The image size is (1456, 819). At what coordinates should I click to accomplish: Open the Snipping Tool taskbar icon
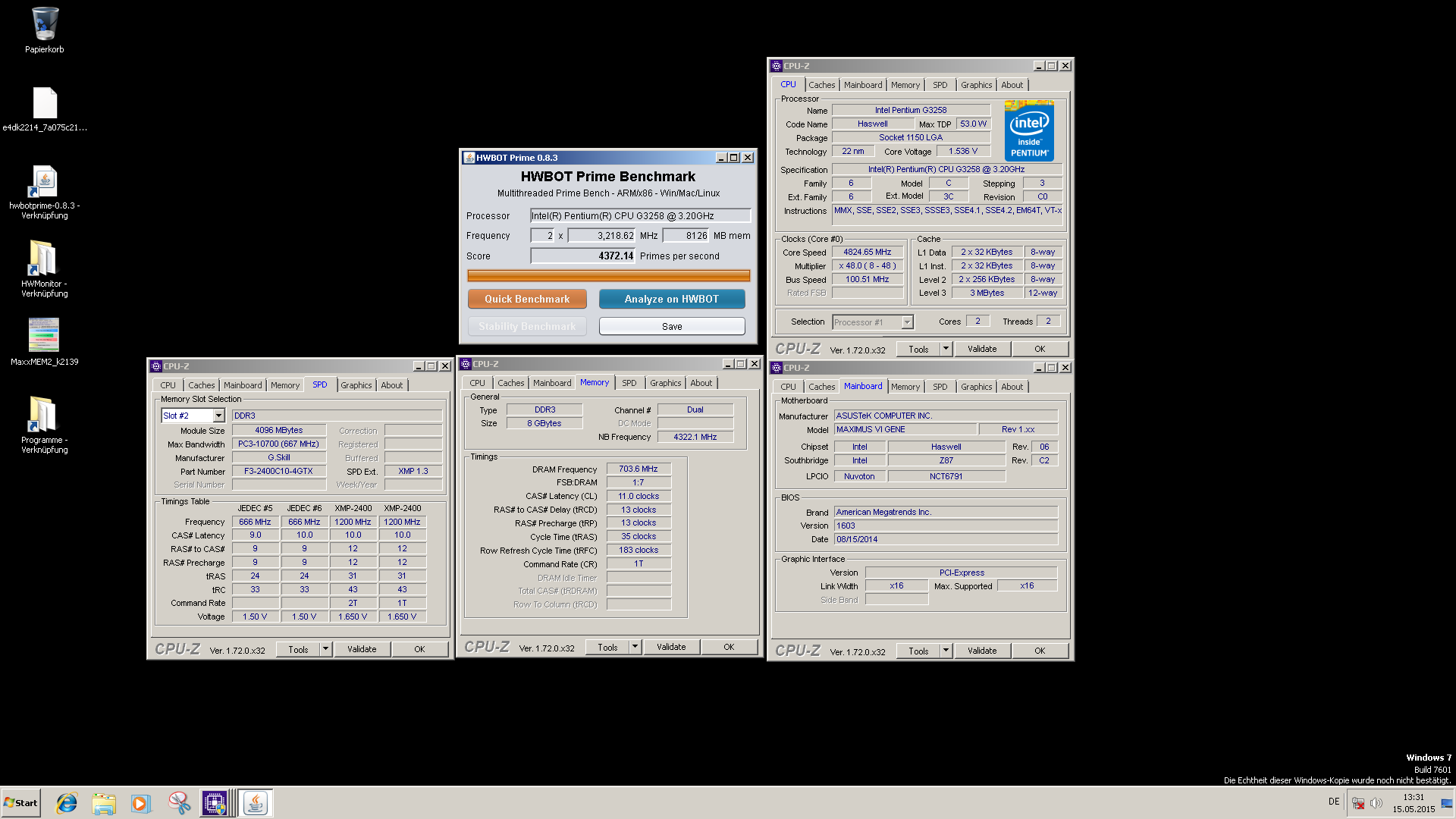click(179, 803)
